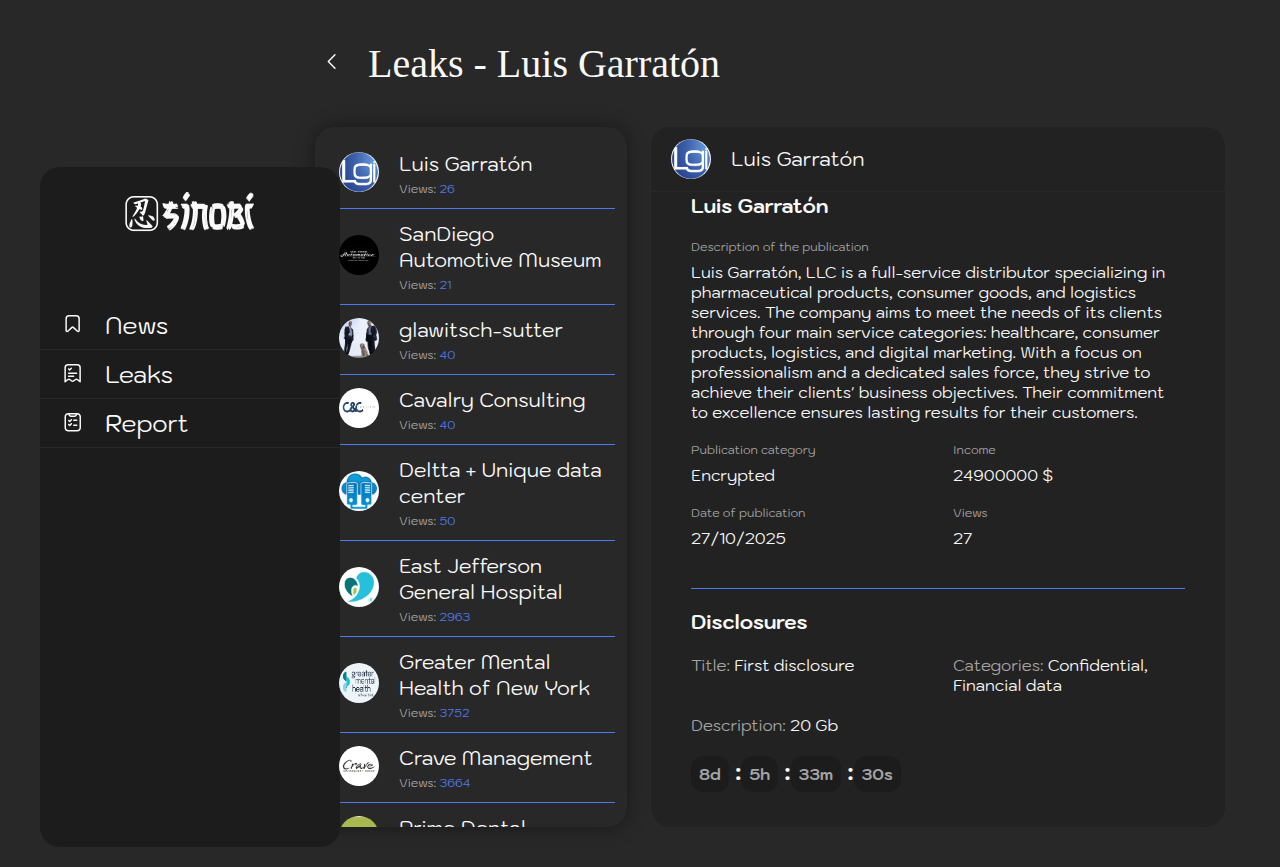Go to the Report menu item
The height and width of the screenshot is (867, 1280).
(x=146, y=424)
